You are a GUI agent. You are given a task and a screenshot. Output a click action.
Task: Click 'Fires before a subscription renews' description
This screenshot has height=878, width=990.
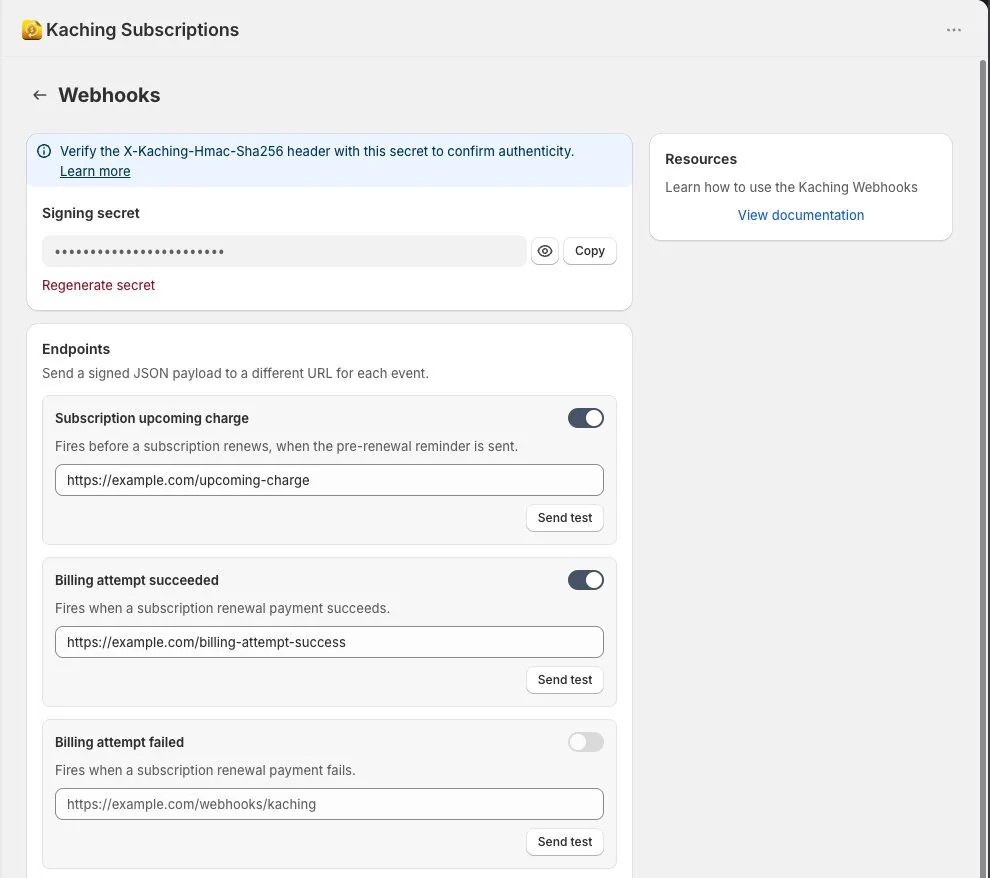287,446
